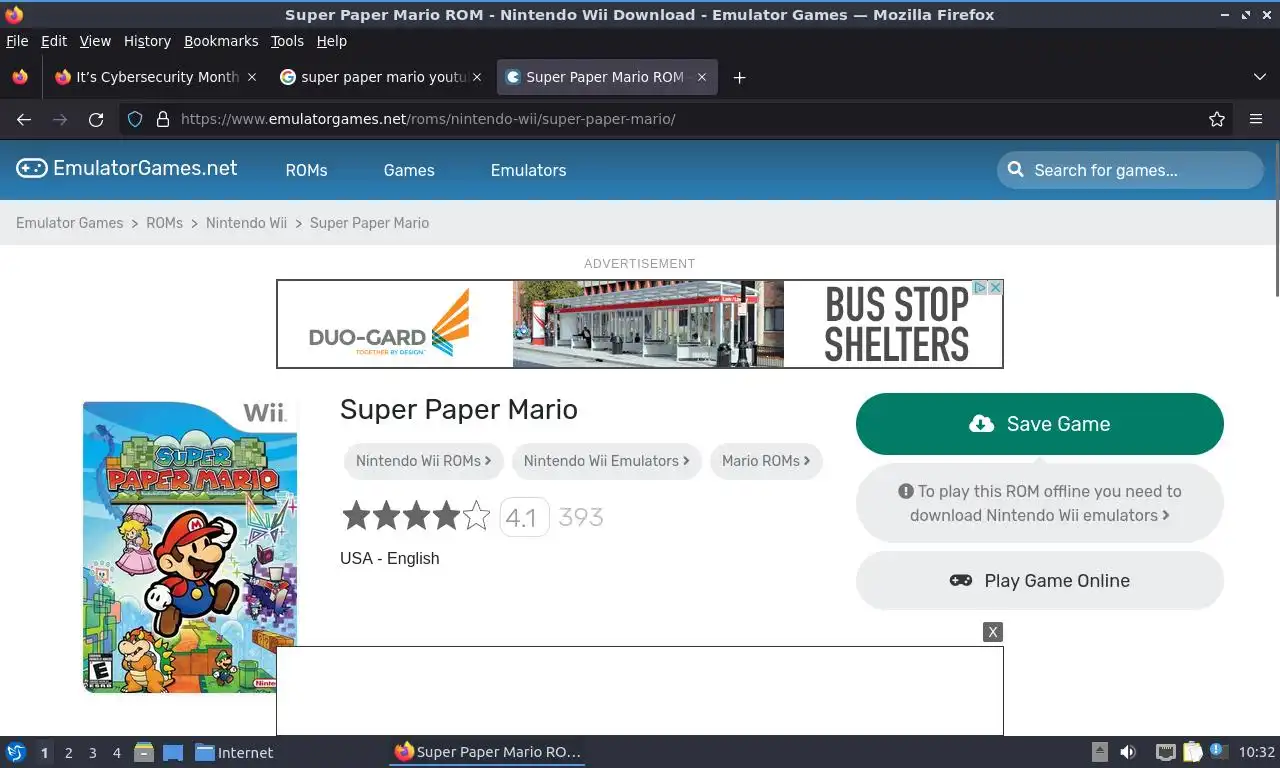Image resolution: width=1280 pixels, height=768 pixels.
Task: Close the Cybersecurity Month tab
Action: 252,77
